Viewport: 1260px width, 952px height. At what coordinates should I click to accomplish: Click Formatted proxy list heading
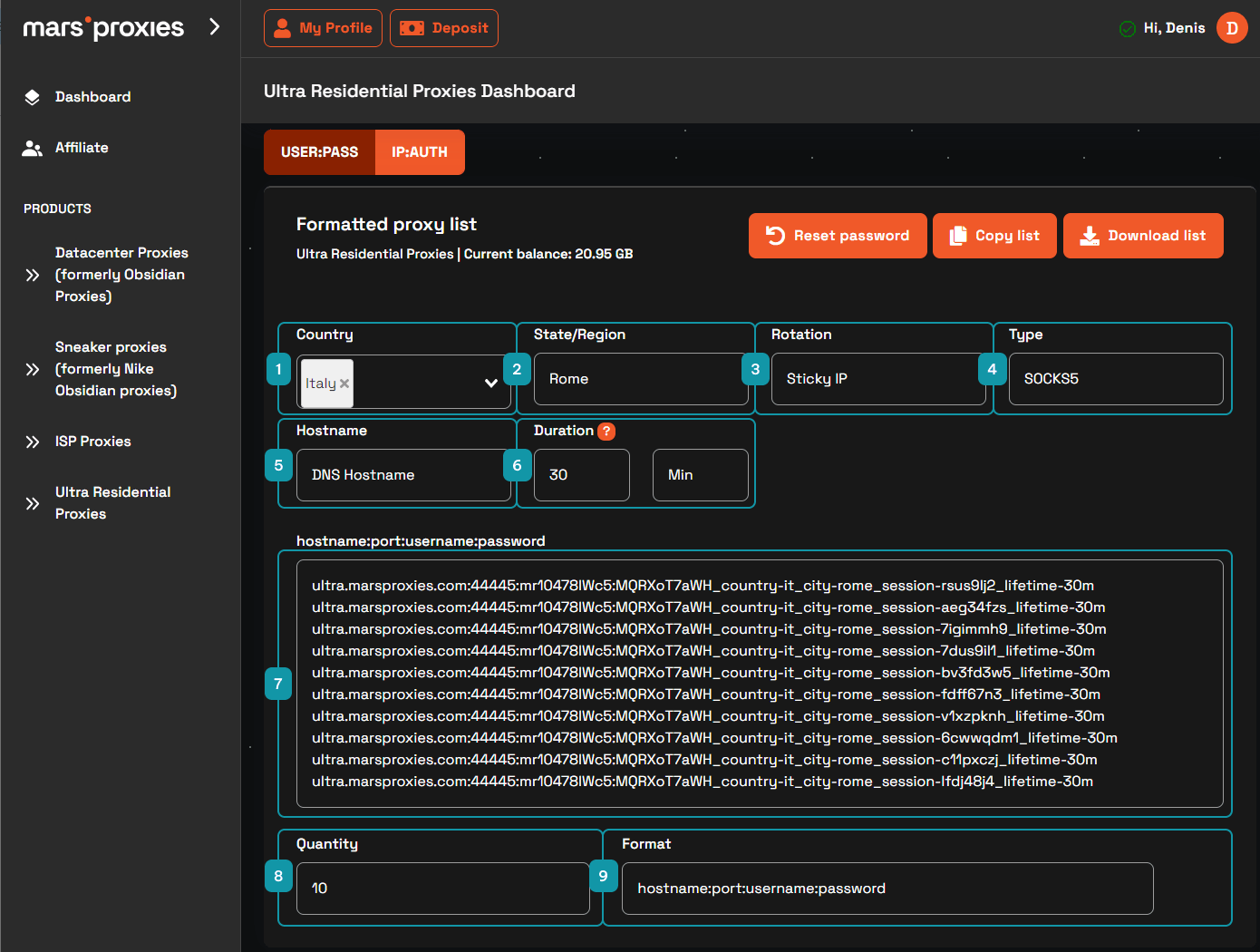(x=386, y=224)
